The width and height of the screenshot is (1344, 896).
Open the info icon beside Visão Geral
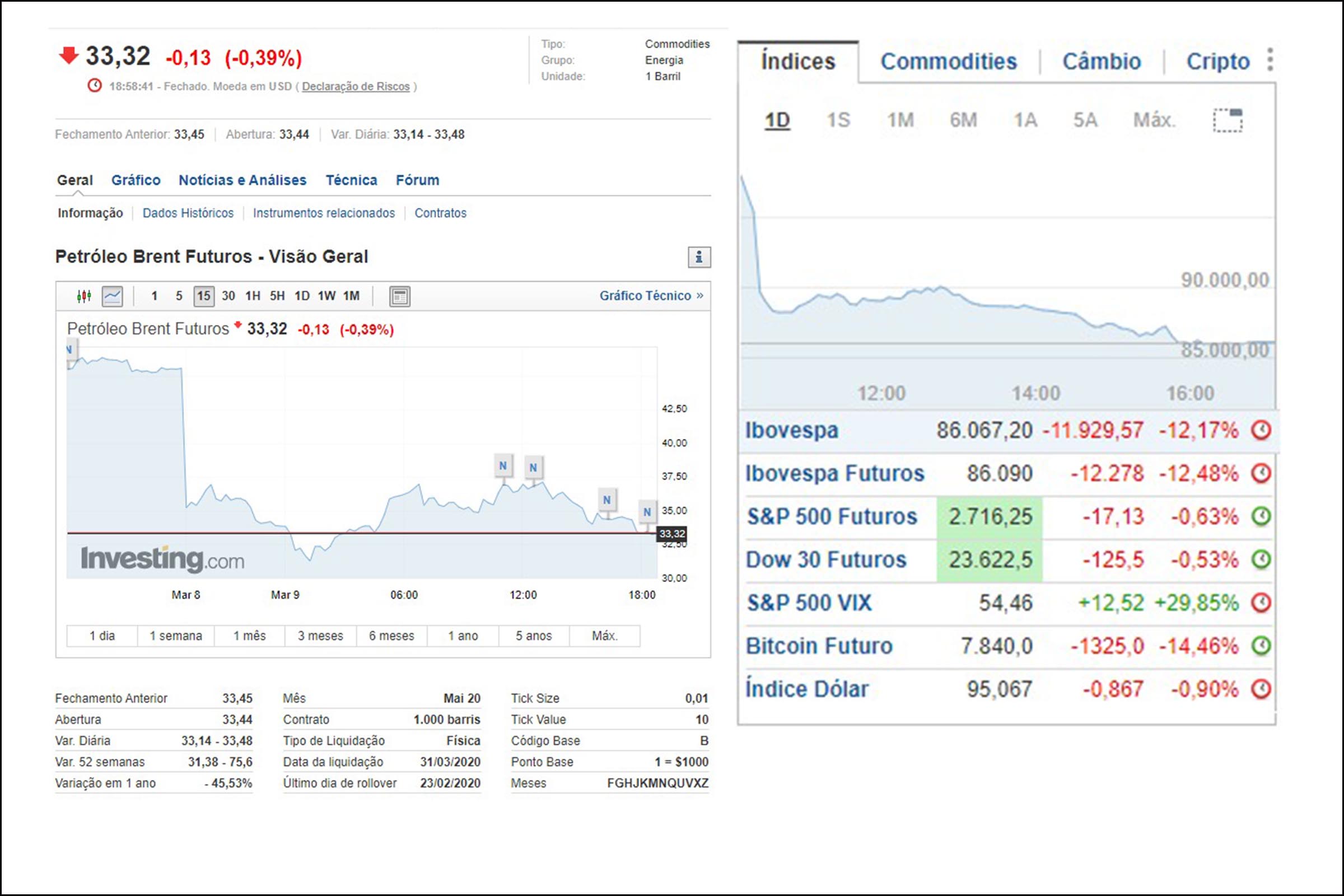coord(699,257)
